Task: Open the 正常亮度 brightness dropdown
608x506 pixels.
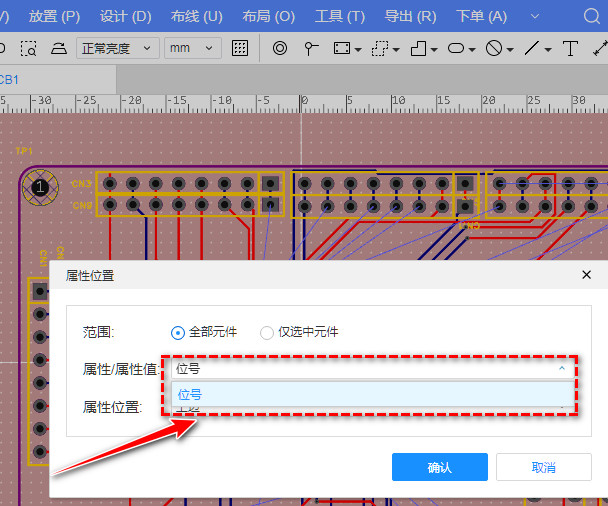Action: [x=118, y=48]
